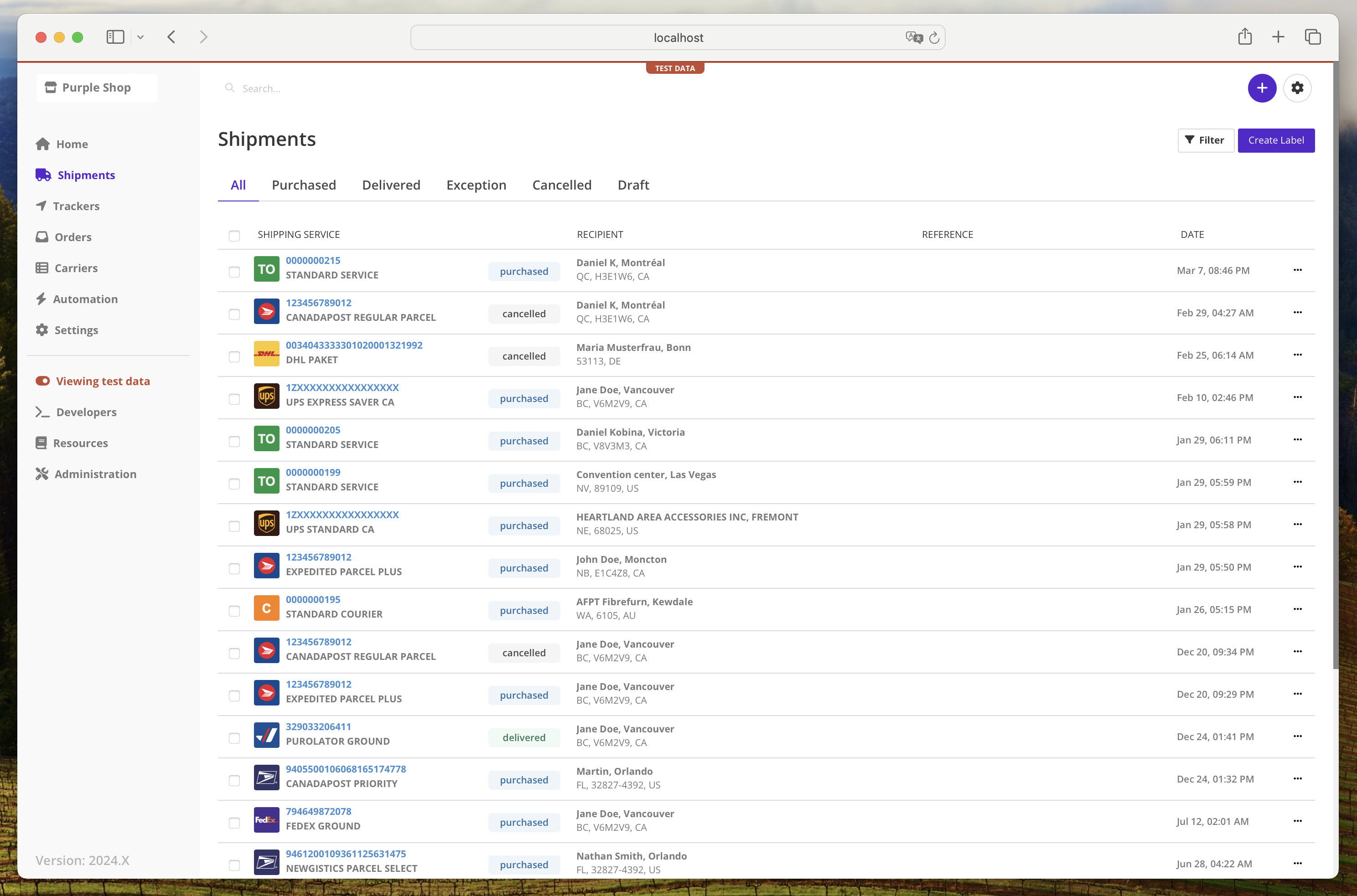Switch to the Cancelled tab

[x=561, y=185]
